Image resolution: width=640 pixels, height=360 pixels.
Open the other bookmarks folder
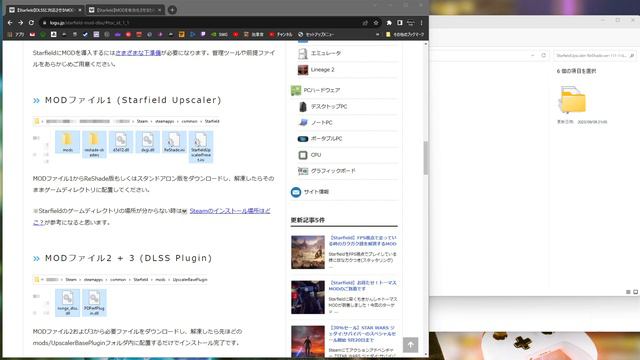(405, 35)
